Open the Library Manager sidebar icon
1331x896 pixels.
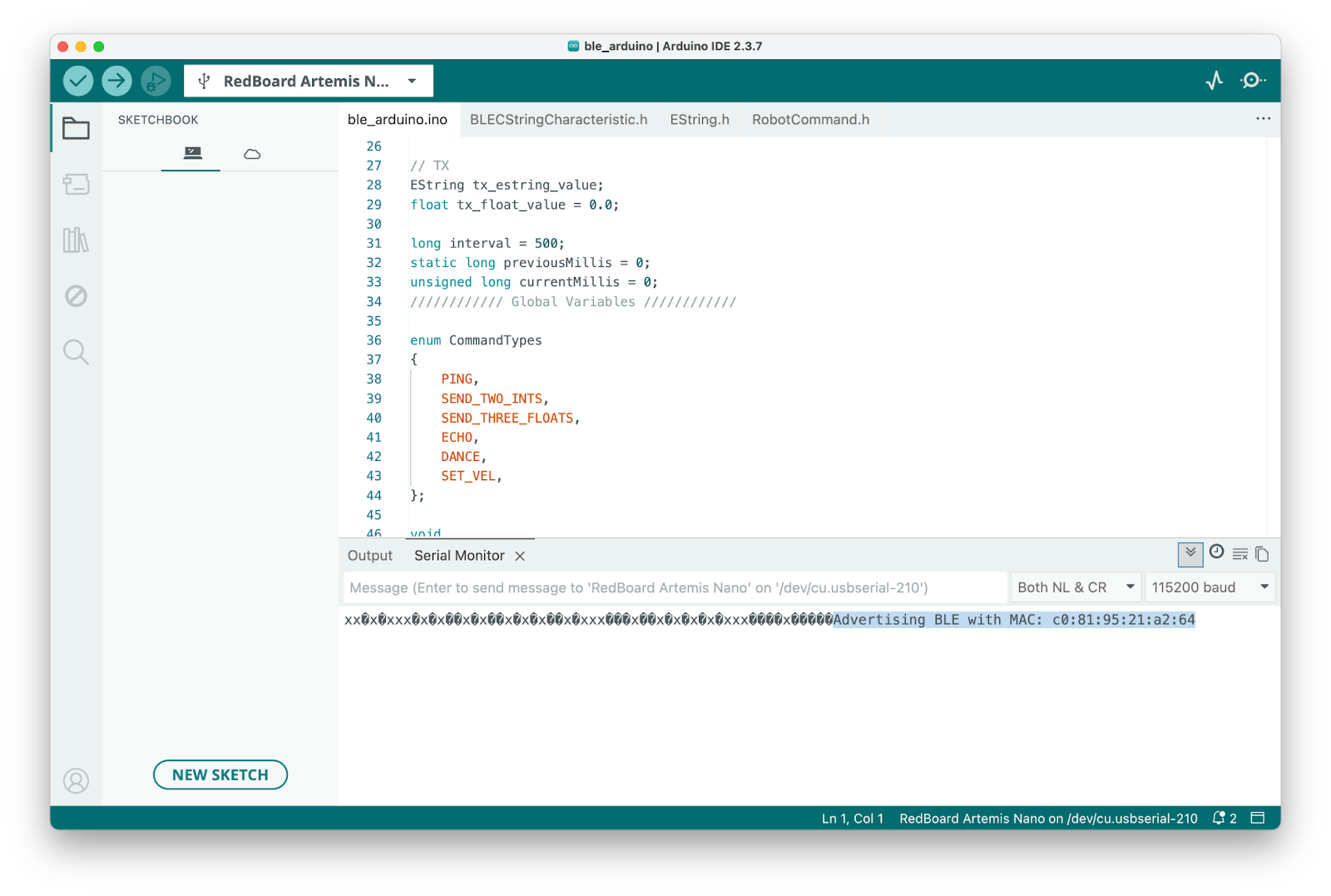(x=76, y=240)
